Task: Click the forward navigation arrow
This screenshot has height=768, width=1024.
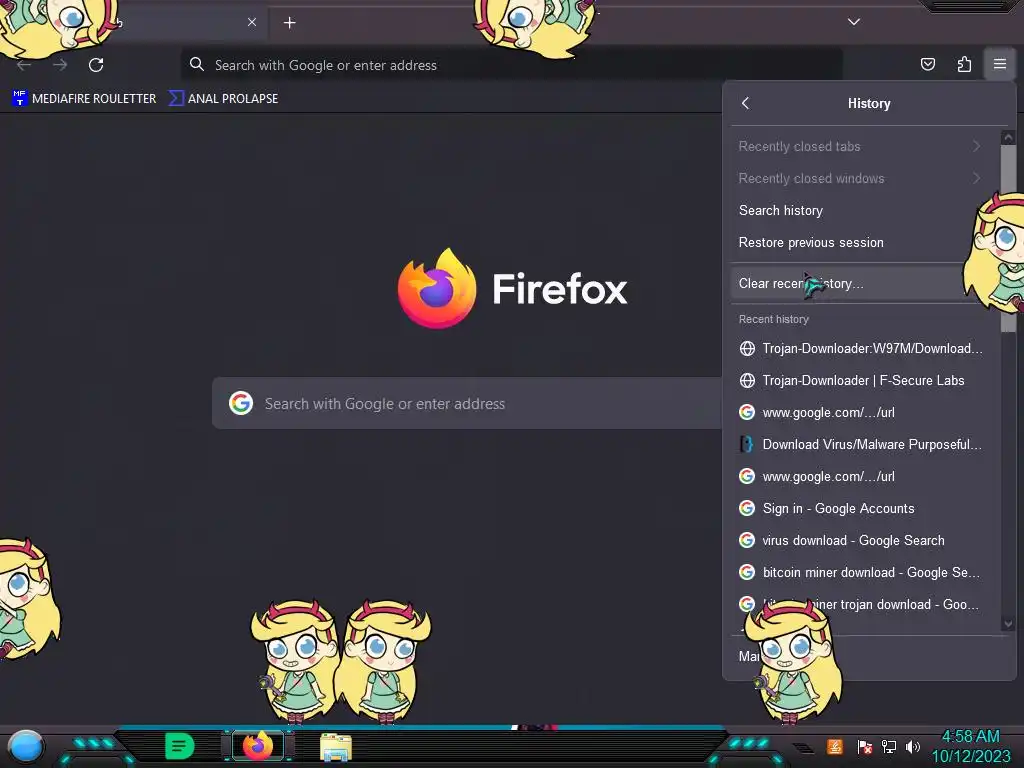Action: 60,65
